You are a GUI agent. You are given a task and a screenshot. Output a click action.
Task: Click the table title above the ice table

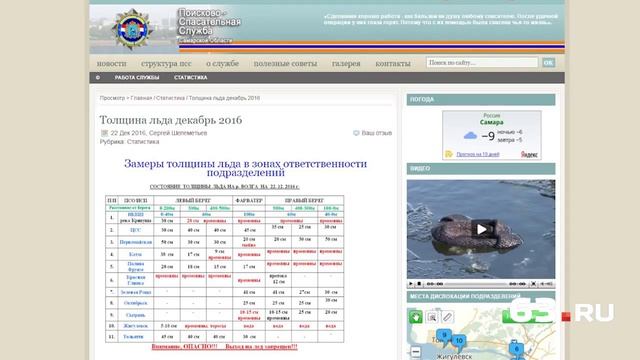[x=224, y=187]
